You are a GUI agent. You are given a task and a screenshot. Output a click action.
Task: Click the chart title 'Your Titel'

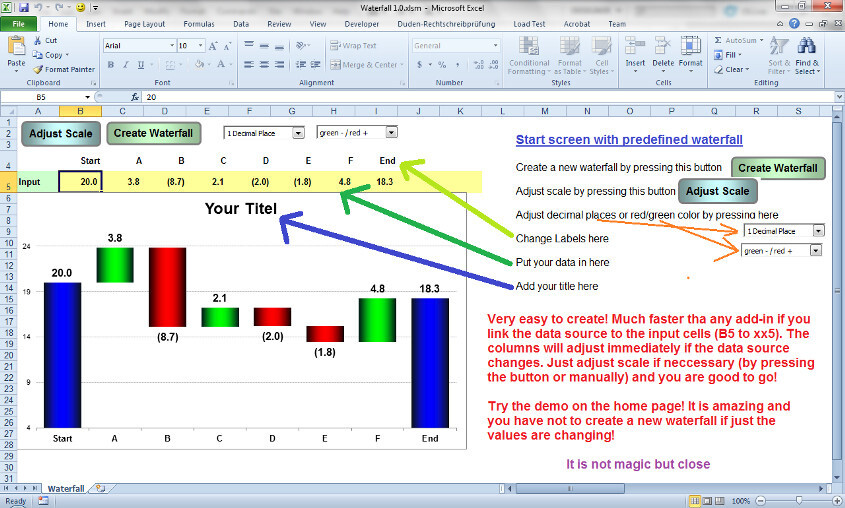(x=240, y=208)
